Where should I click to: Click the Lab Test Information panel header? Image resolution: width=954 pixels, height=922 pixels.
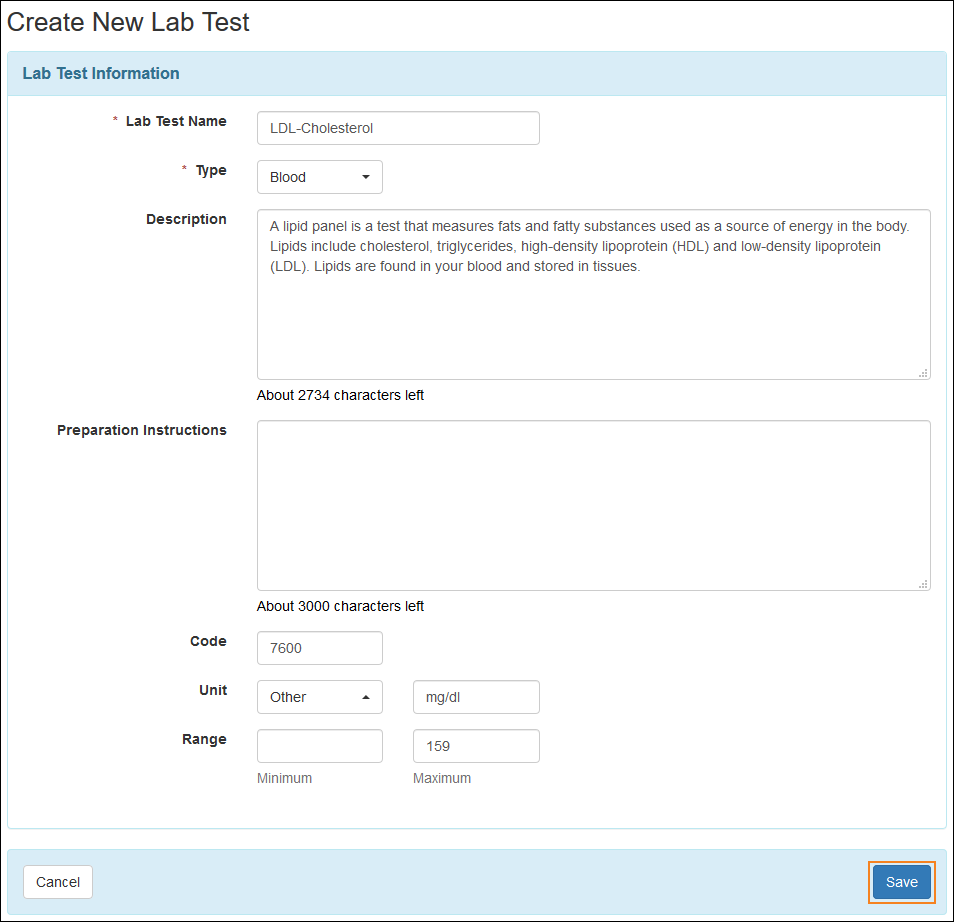pos(101,73)
